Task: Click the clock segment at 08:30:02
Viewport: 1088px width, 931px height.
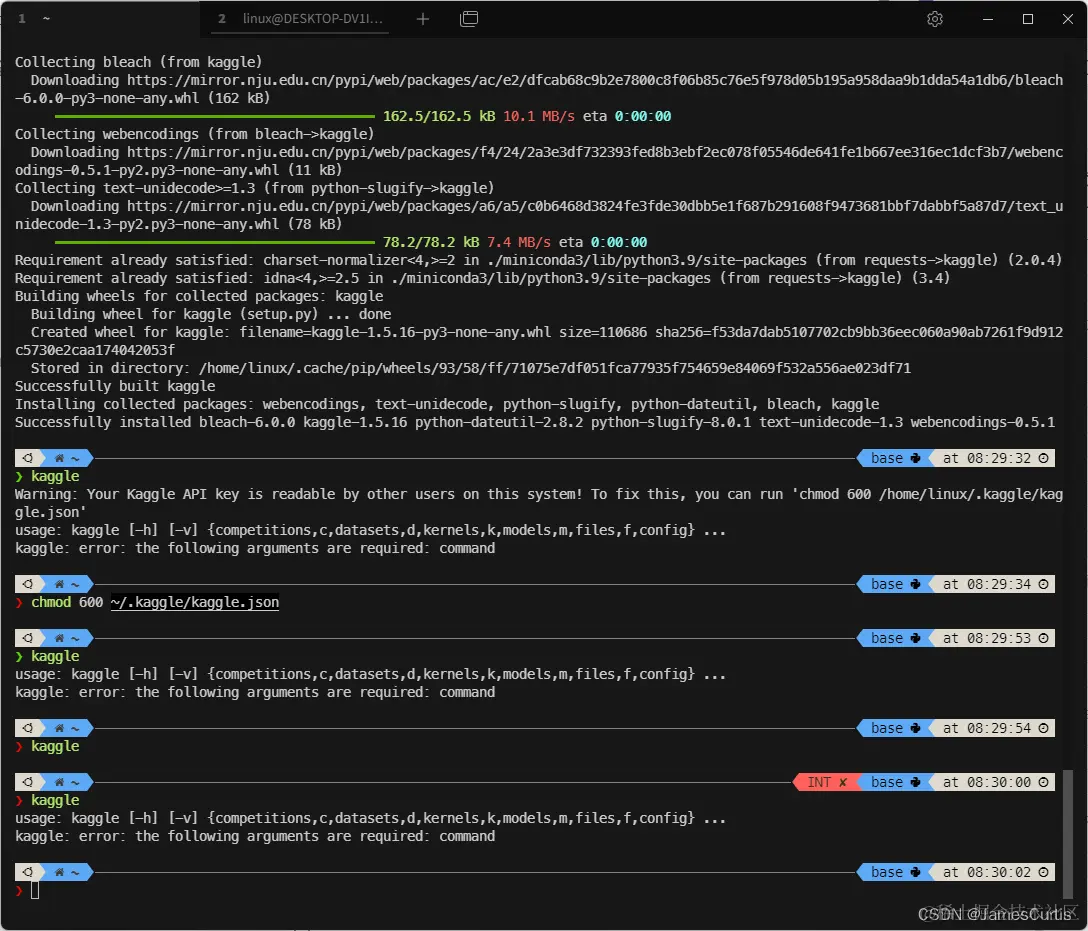Action: tap(994, 872)
